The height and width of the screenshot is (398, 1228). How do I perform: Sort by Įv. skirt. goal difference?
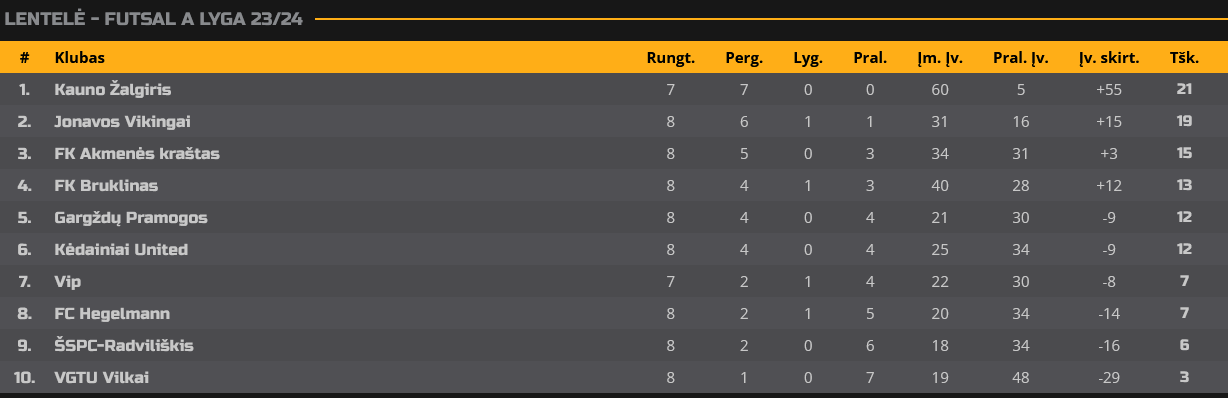pyautogui.click(x=1109, y=58)
